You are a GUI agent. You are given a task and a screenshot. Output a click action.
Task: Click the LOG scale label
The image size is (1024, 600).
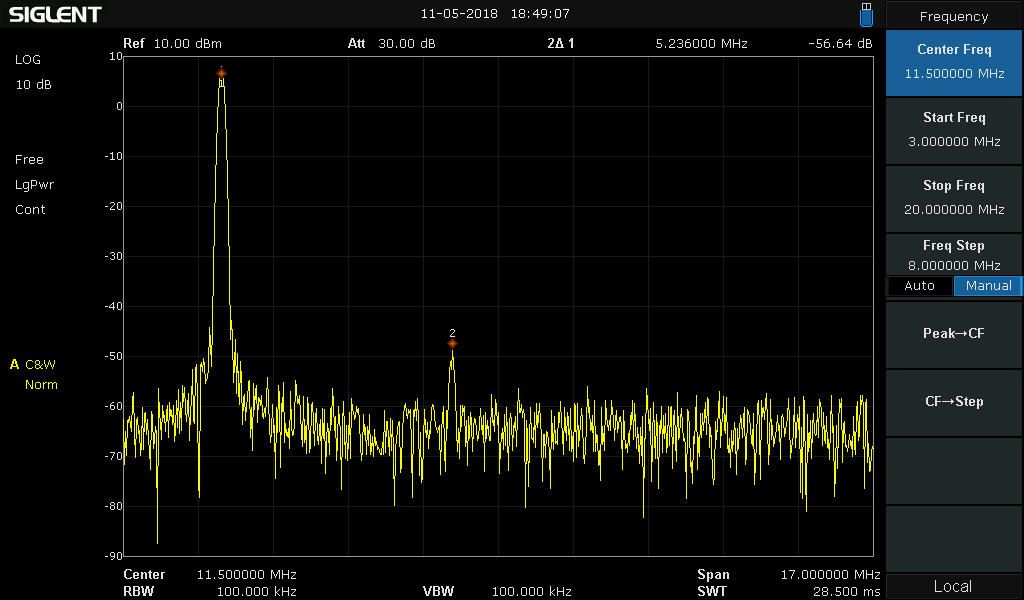tap(28, 59)
